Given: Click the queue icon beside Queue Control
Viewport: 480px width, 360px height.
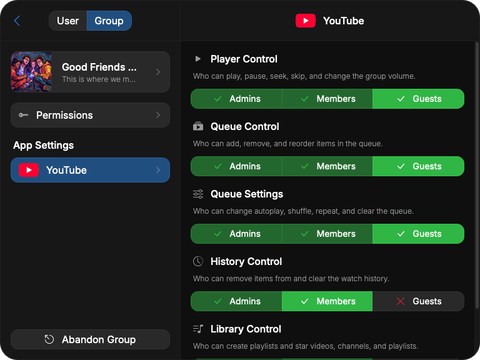Looking at the screenshot, I should tap(198, 126).
